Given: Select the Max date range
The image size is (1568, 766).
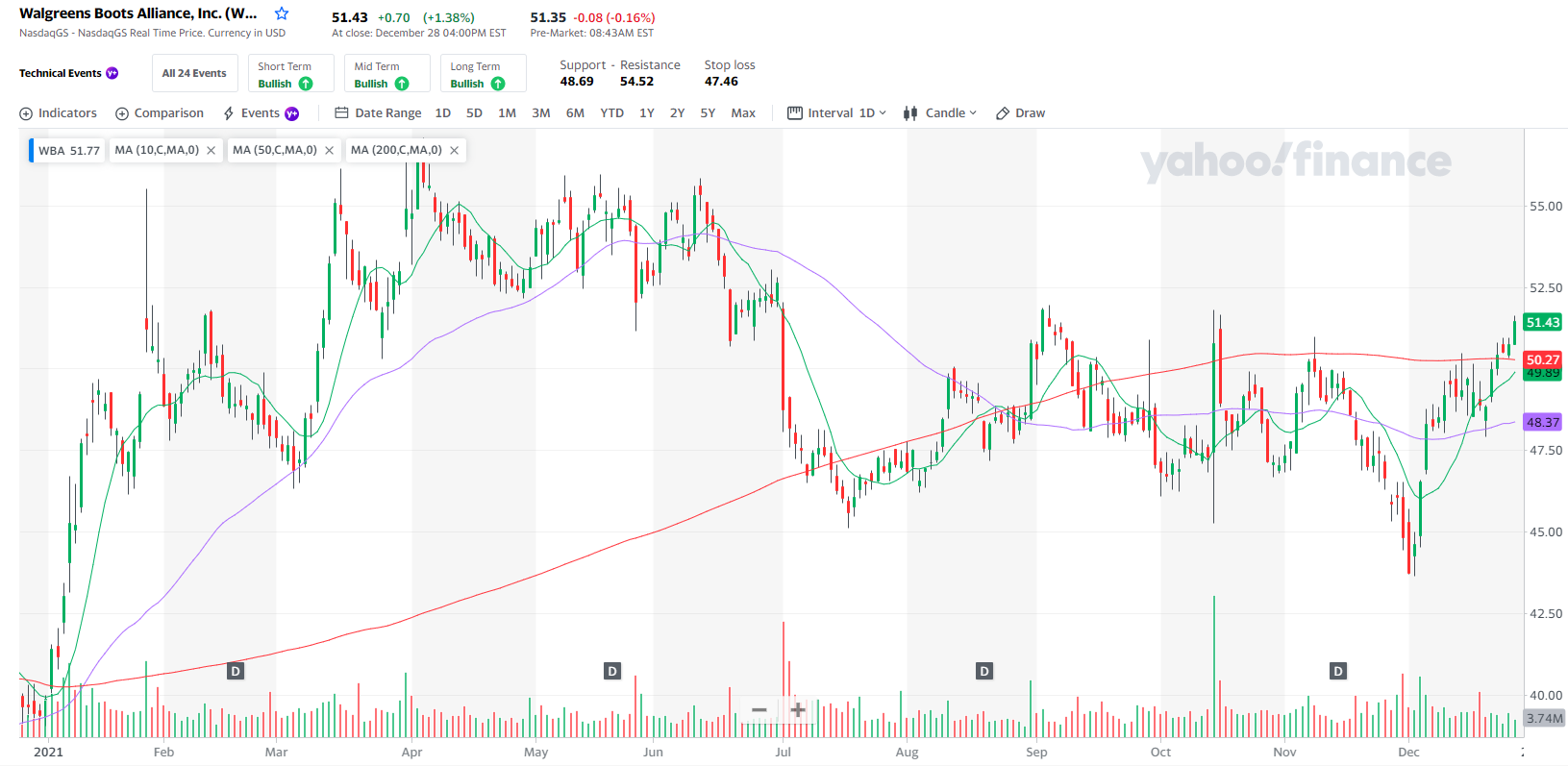Looking at the screenshot, I should click(x=743, y=113).
